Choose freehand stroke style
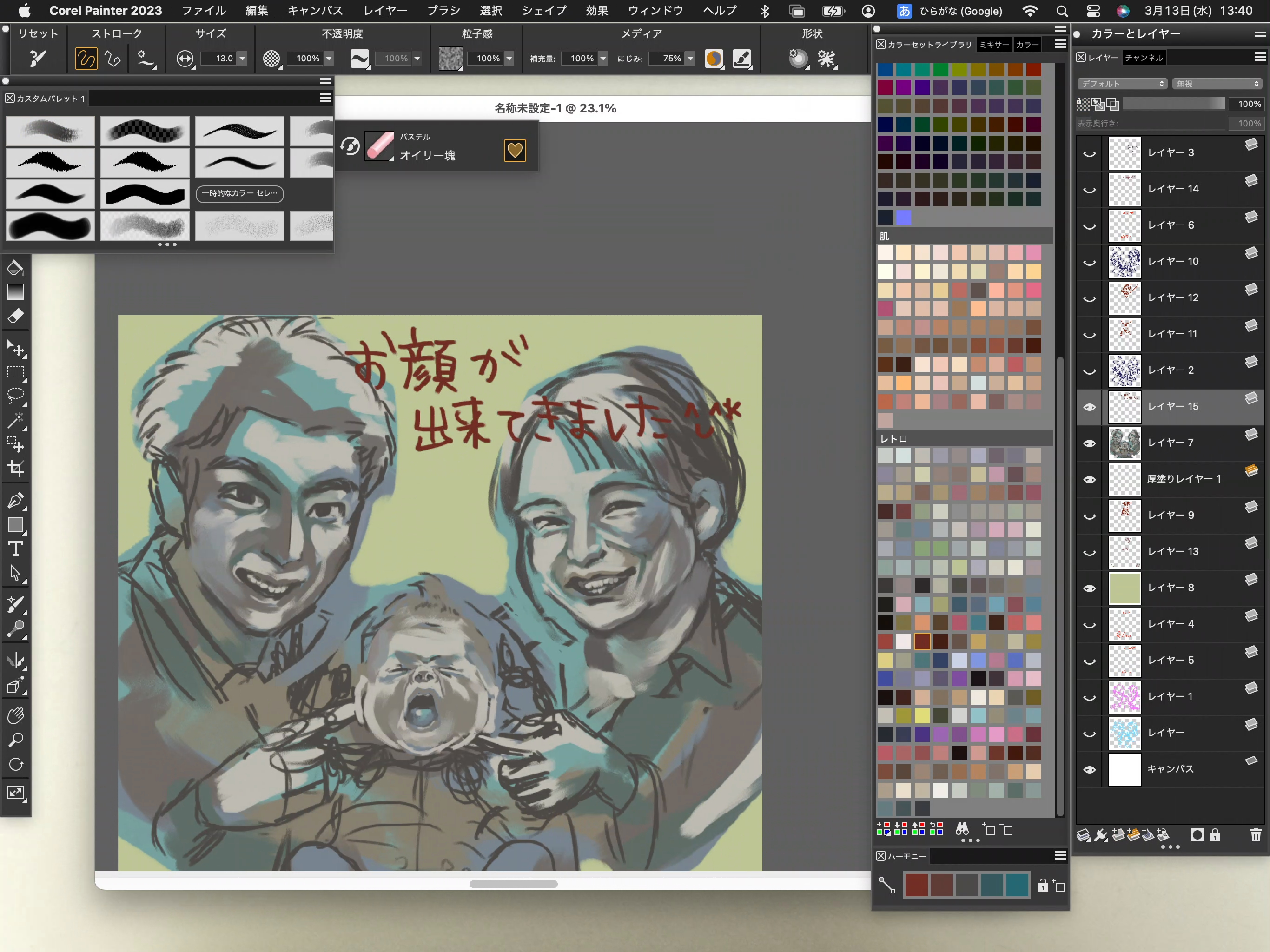 coord(86,58)
